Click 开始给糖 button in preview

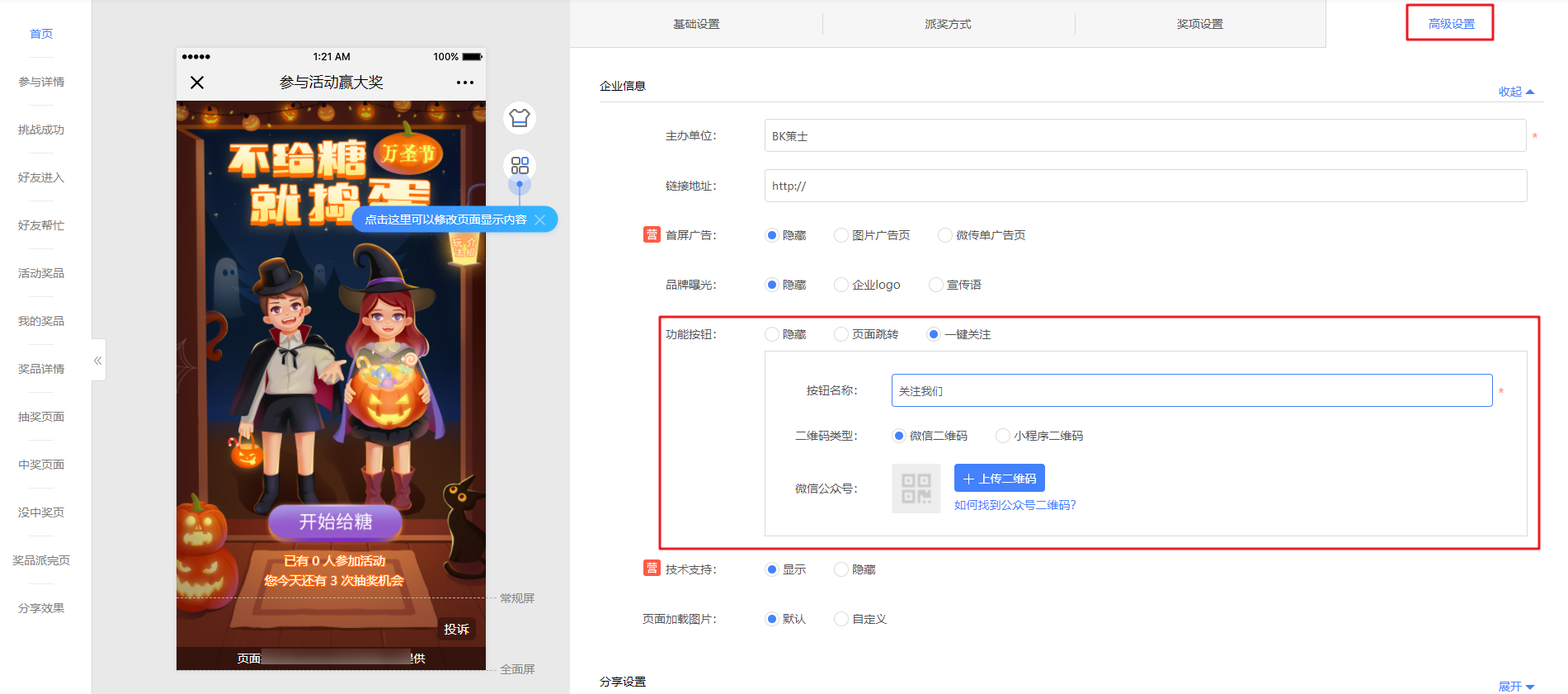pos(336,522)
